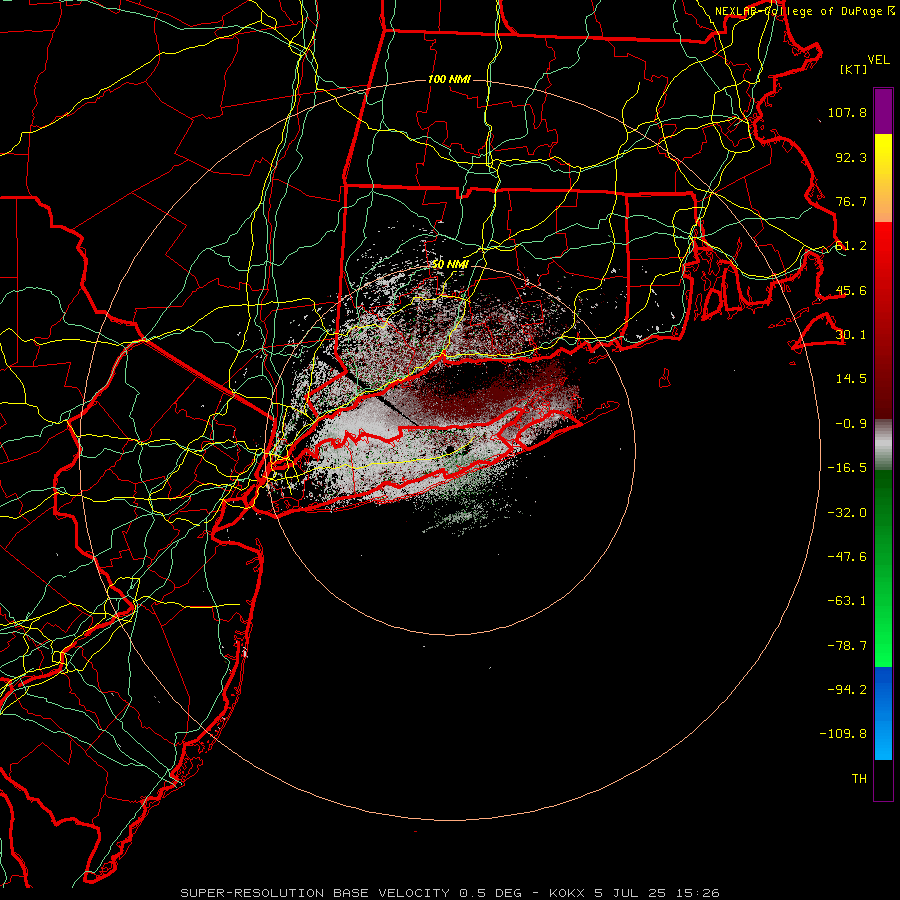The image size is (900, 900).
Task: Click the 92.3 velocity scale value
Action: (851, 157)
